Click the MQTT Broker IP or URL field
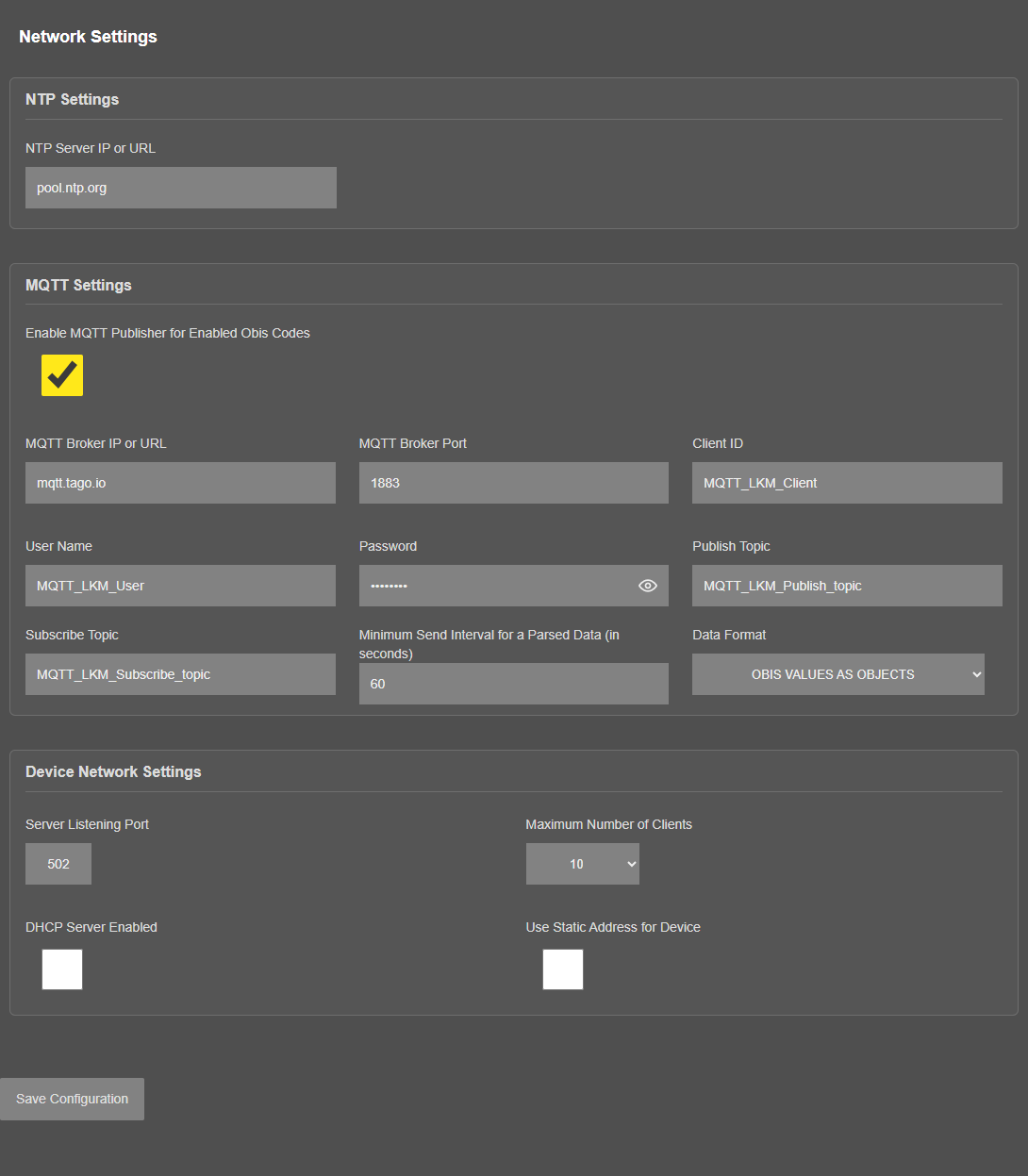 [x=180, y=483]
